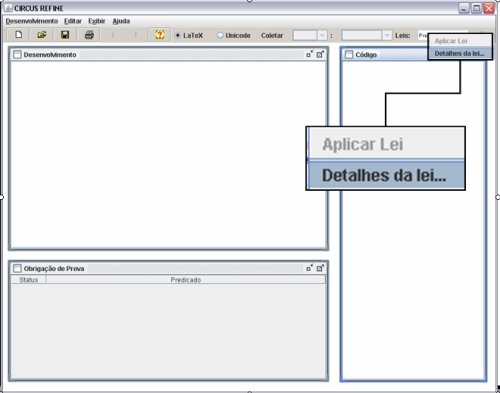
Task: Open the Exibir menu
Action: point(97,21)
